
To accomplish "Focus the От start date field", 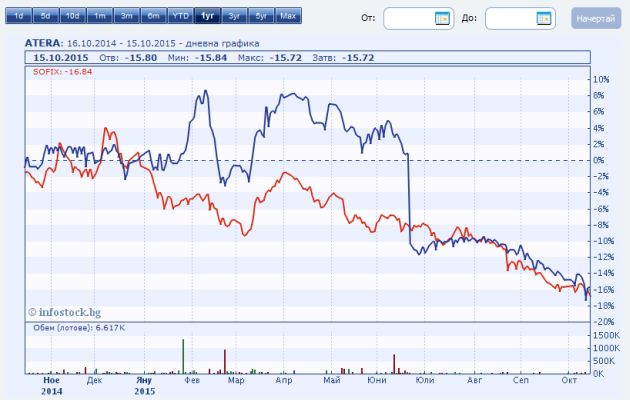I will (x=419, y=18).
